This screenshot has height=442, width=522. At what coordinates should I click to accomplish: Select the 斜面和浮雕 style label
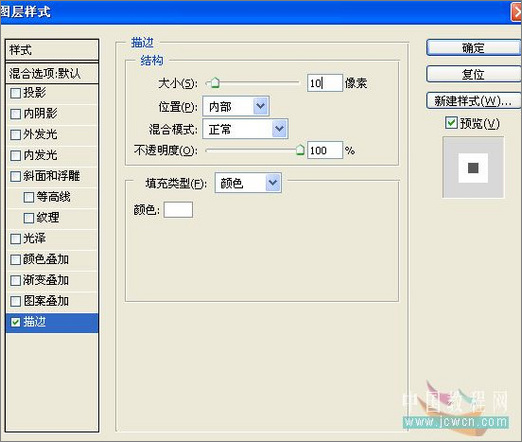pyautogui.click(x=52, y=176)
